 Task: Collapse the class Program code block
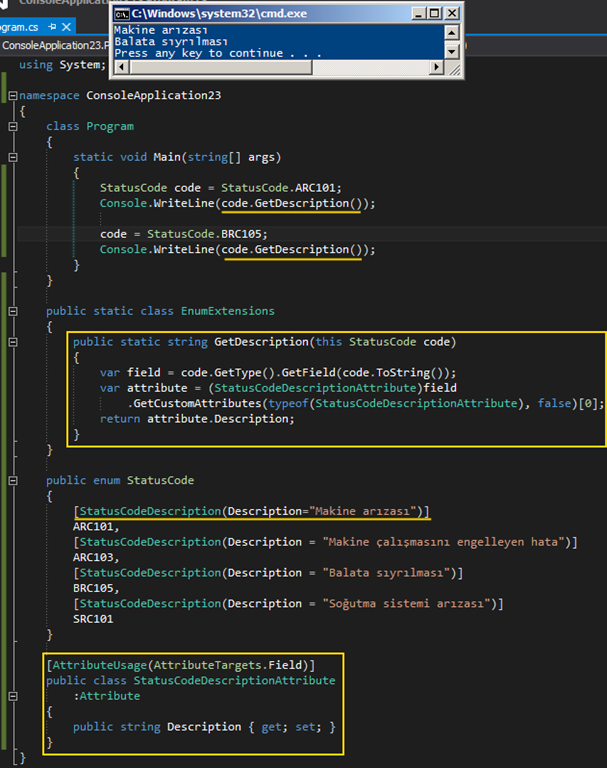12,127
